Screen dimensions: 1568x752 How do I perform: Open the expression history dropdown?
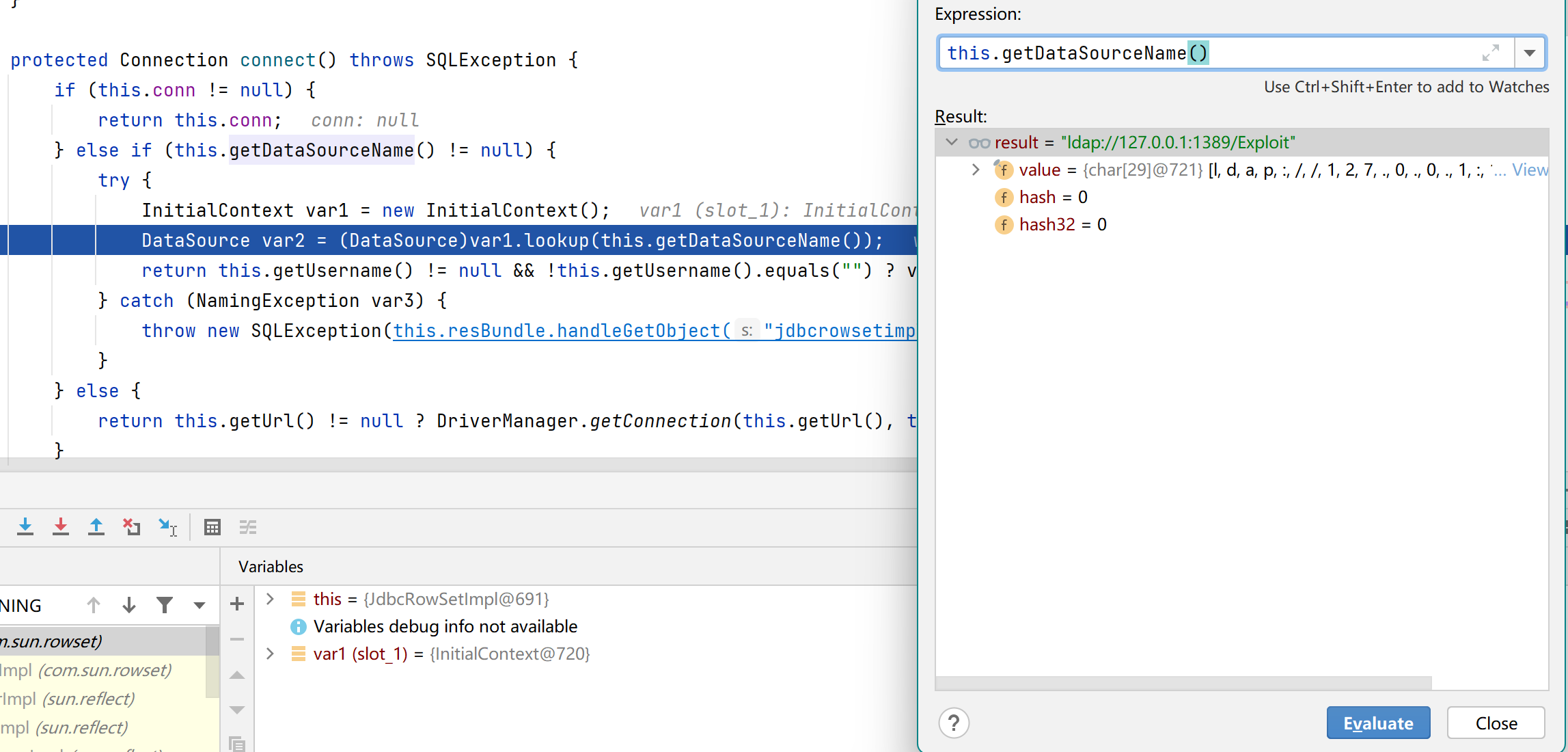tap(1530, 53)
